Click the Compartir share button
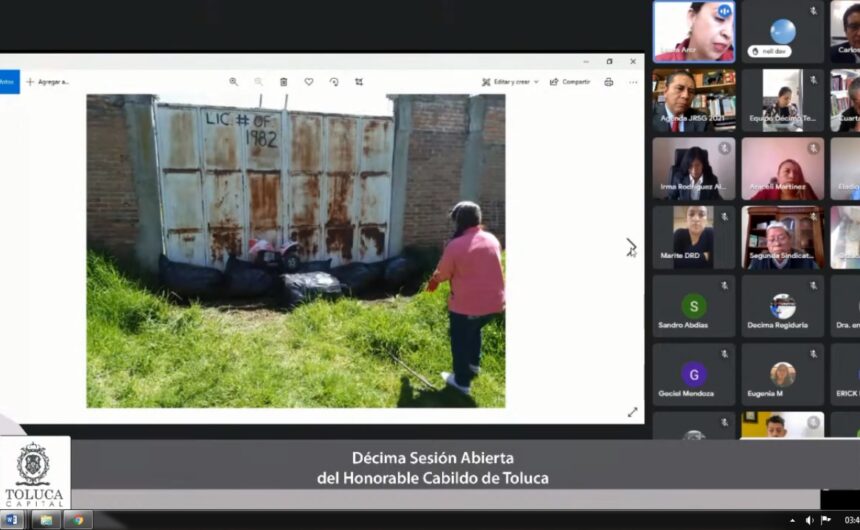The image size is (860, 530). point(570,82)
